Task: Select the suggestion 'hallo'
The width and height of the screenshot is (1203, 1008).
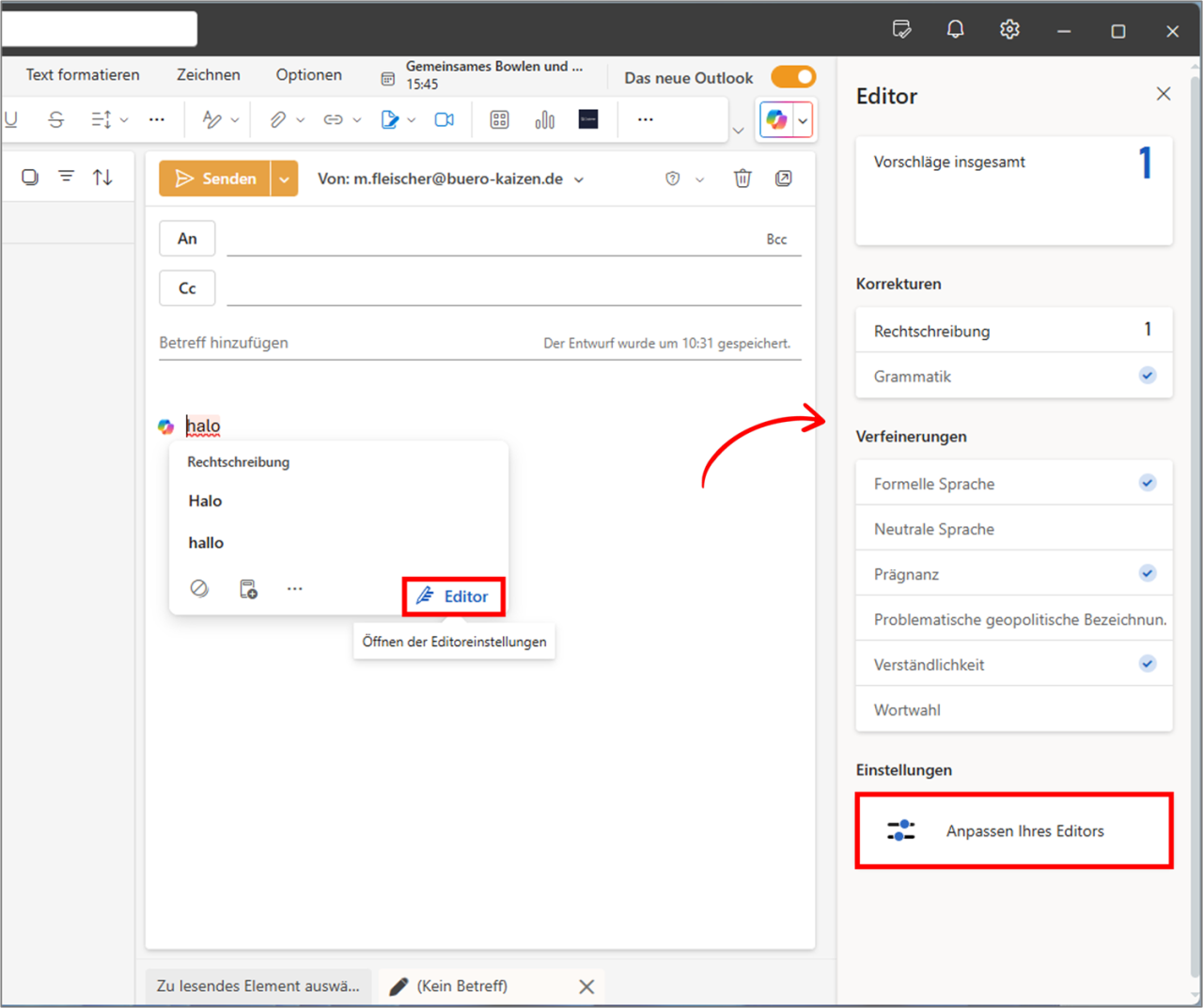Action: pos(205,542)
